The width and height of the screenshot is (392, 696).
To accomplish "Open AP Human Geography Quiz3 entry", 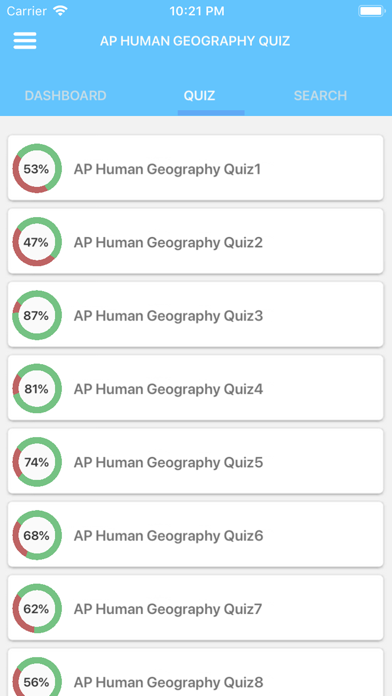I will 195,315.
